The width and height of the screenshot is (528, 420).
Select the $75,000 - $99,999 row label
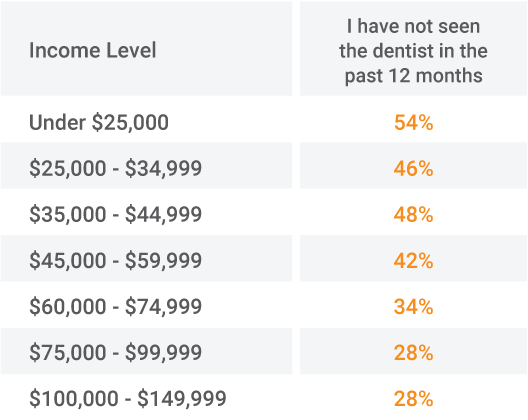[116, 353]
